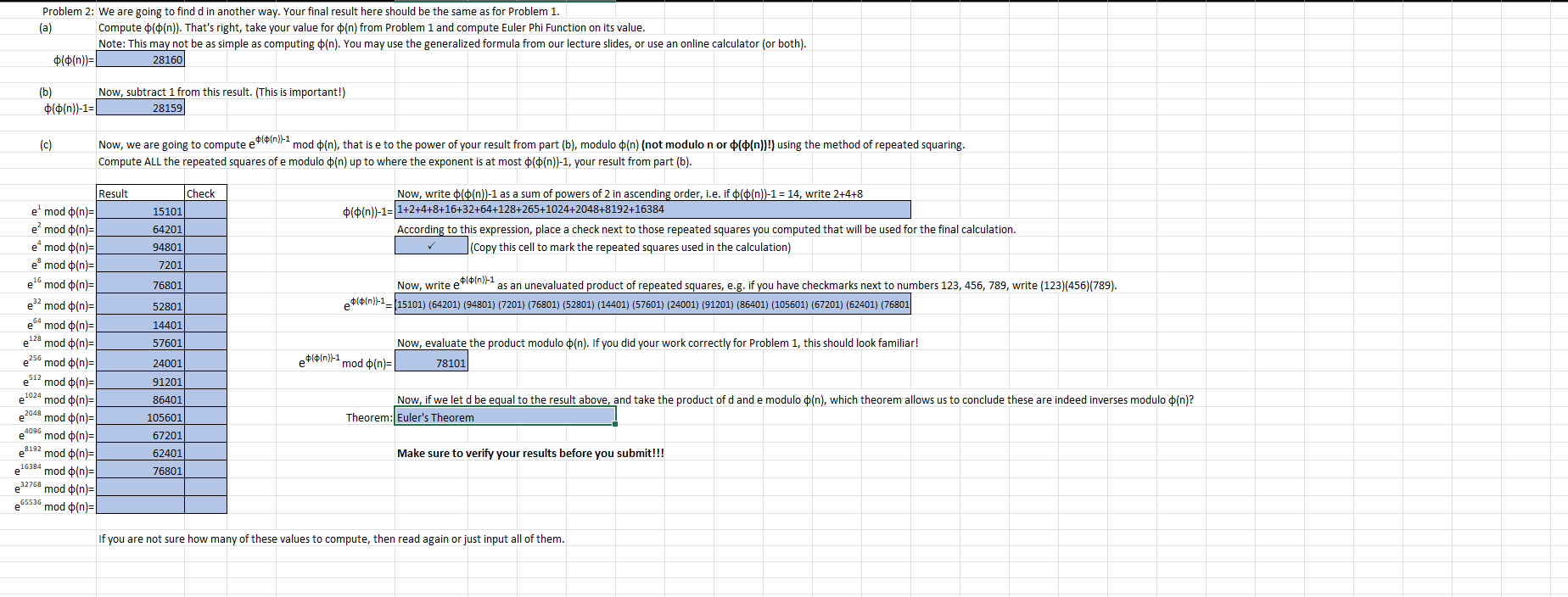Click the 'e¹⁰²⁴ mod φ(n)=' row label
The image size is (1568, 597).
(x=57, y=399)
